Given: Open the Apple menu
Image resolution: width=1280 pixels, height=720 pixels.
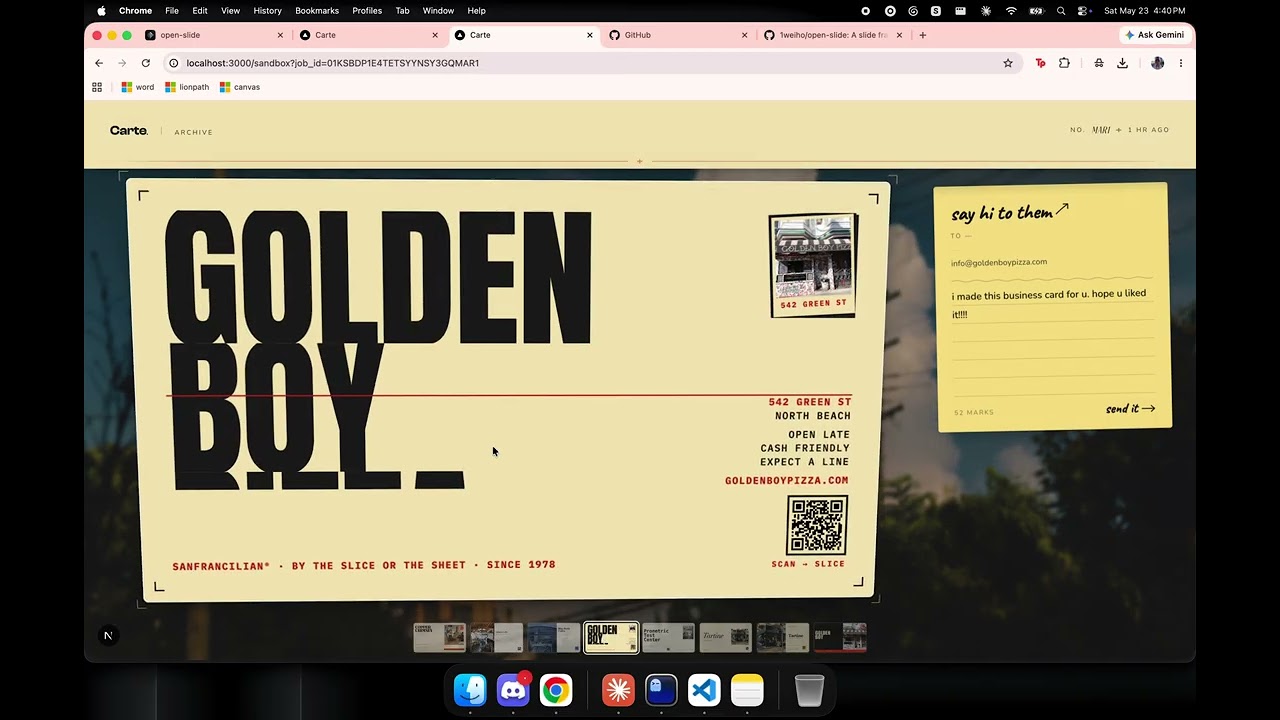Looking at the screenshot, I should point(101,11).
